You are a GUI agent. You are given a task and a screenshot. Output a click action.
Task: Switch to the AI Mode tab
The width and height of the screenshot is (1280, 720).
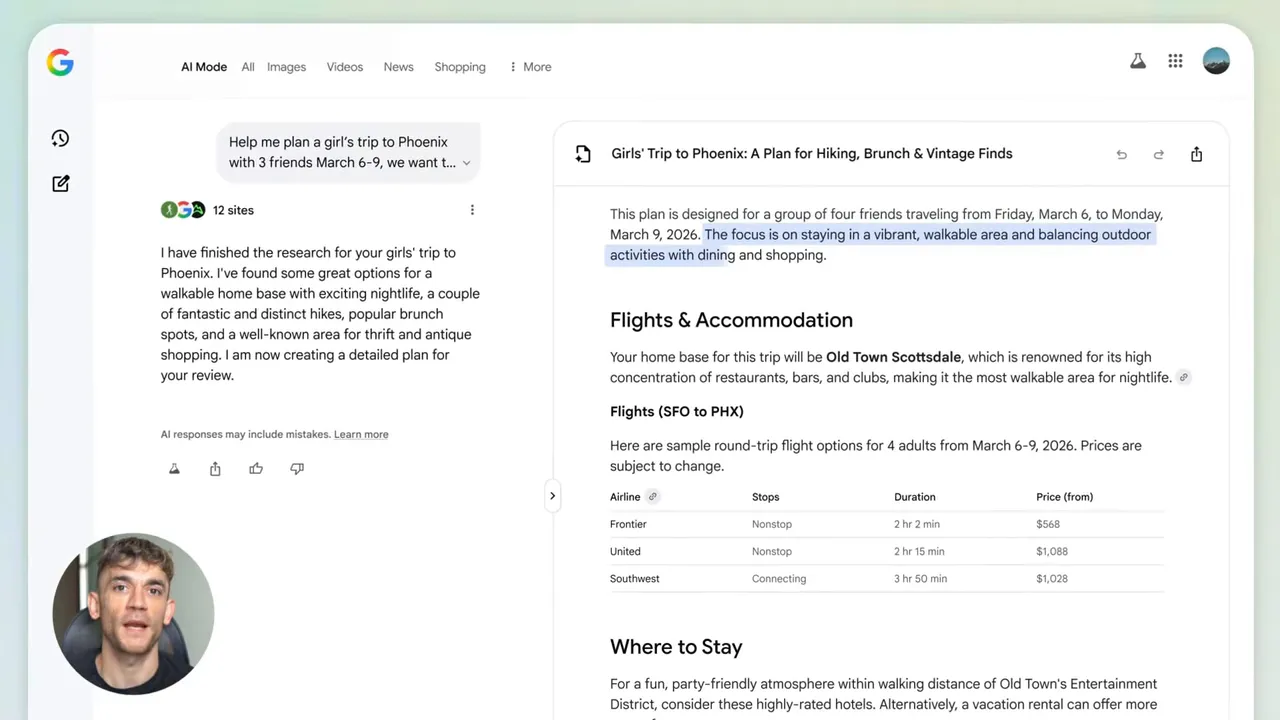click(x=204, y=67)
